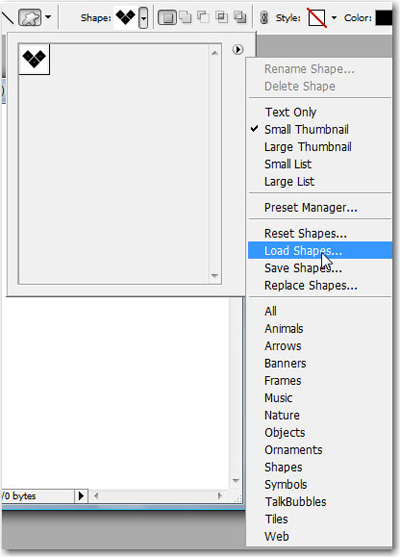Select the Custom Shape tool icon

pos(29,17)
